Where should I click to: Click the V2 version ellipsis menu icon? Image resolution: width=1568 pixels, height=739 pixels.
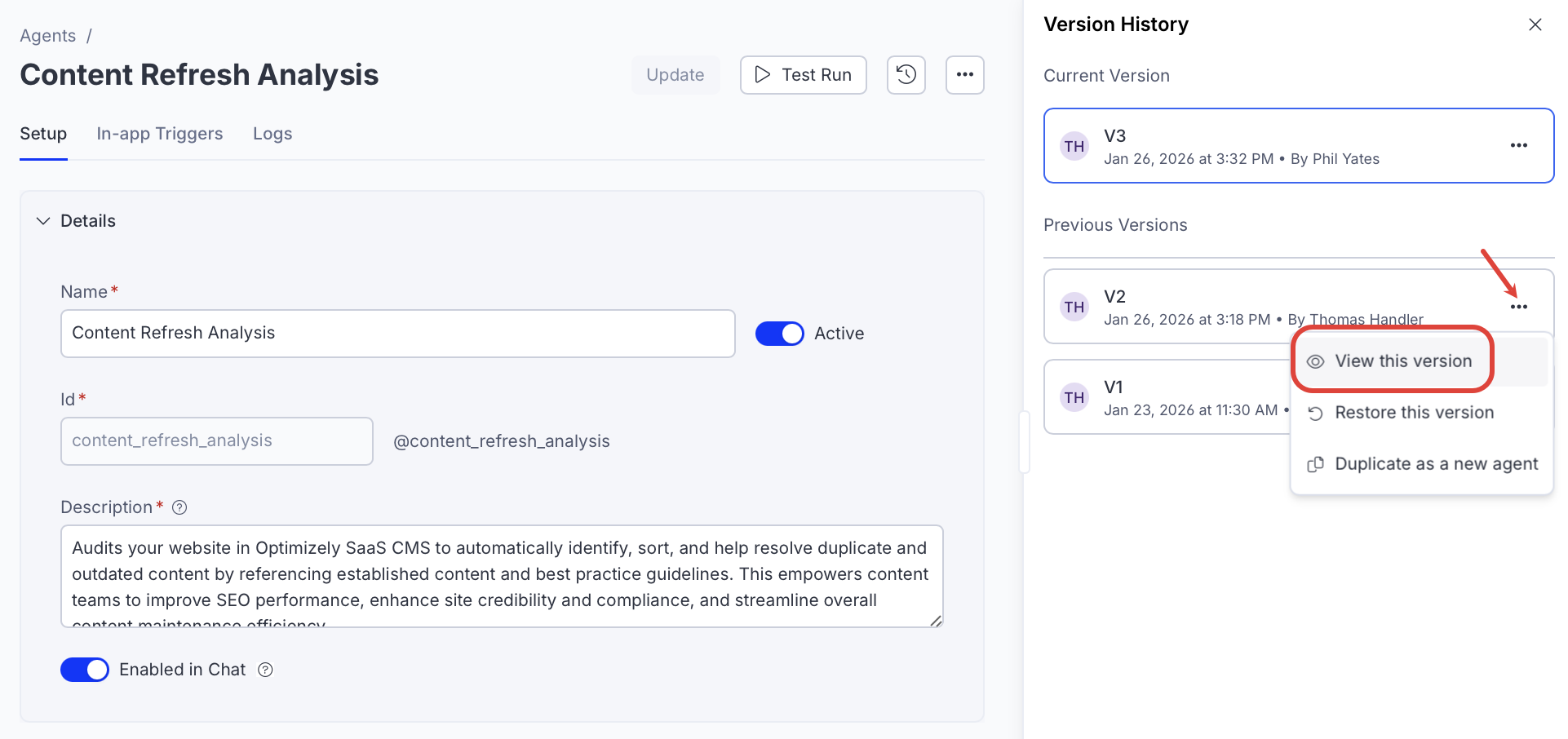coord(1518,307)
